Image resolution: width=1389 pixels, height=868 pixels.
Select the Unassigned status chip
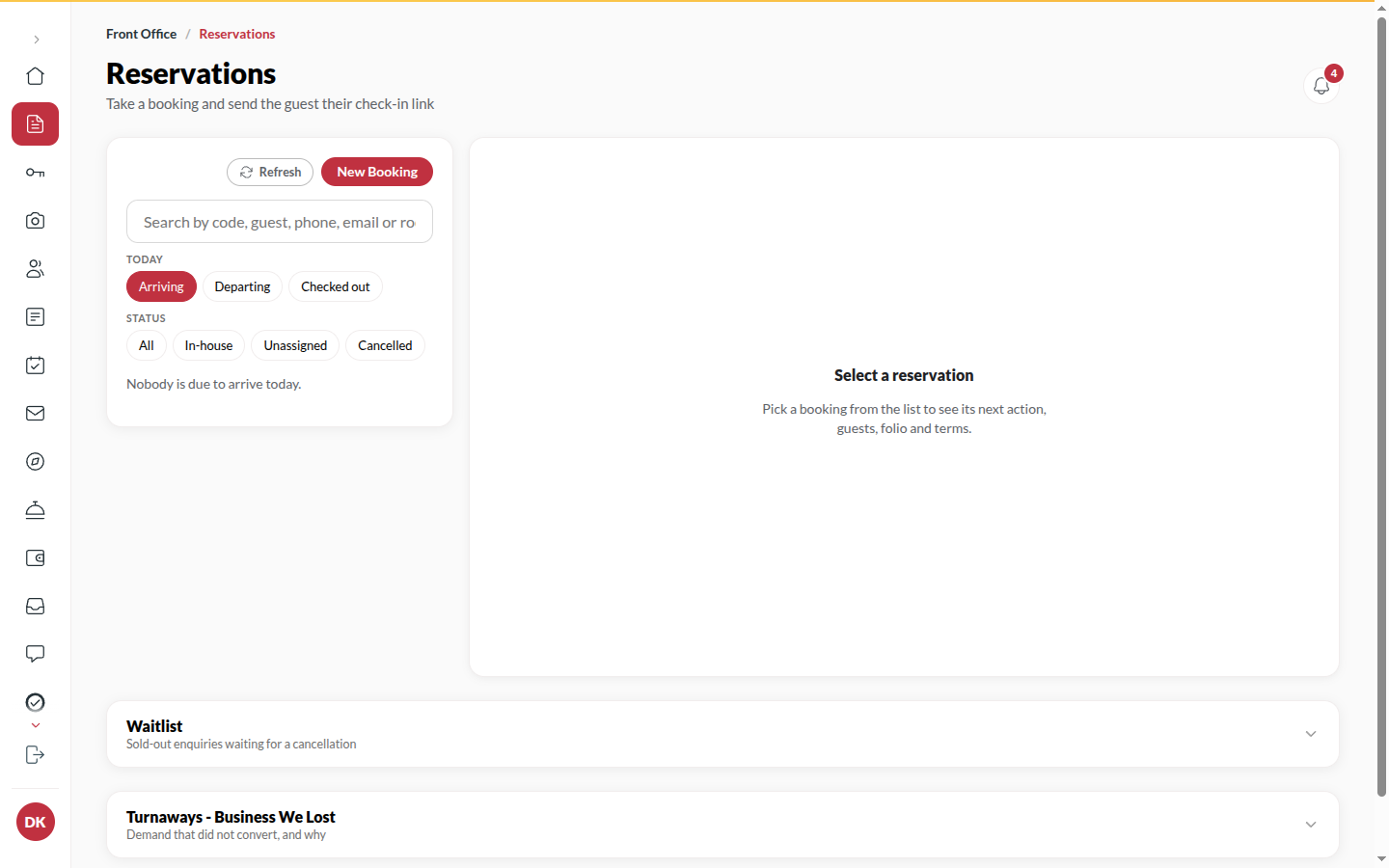[295, 345]
